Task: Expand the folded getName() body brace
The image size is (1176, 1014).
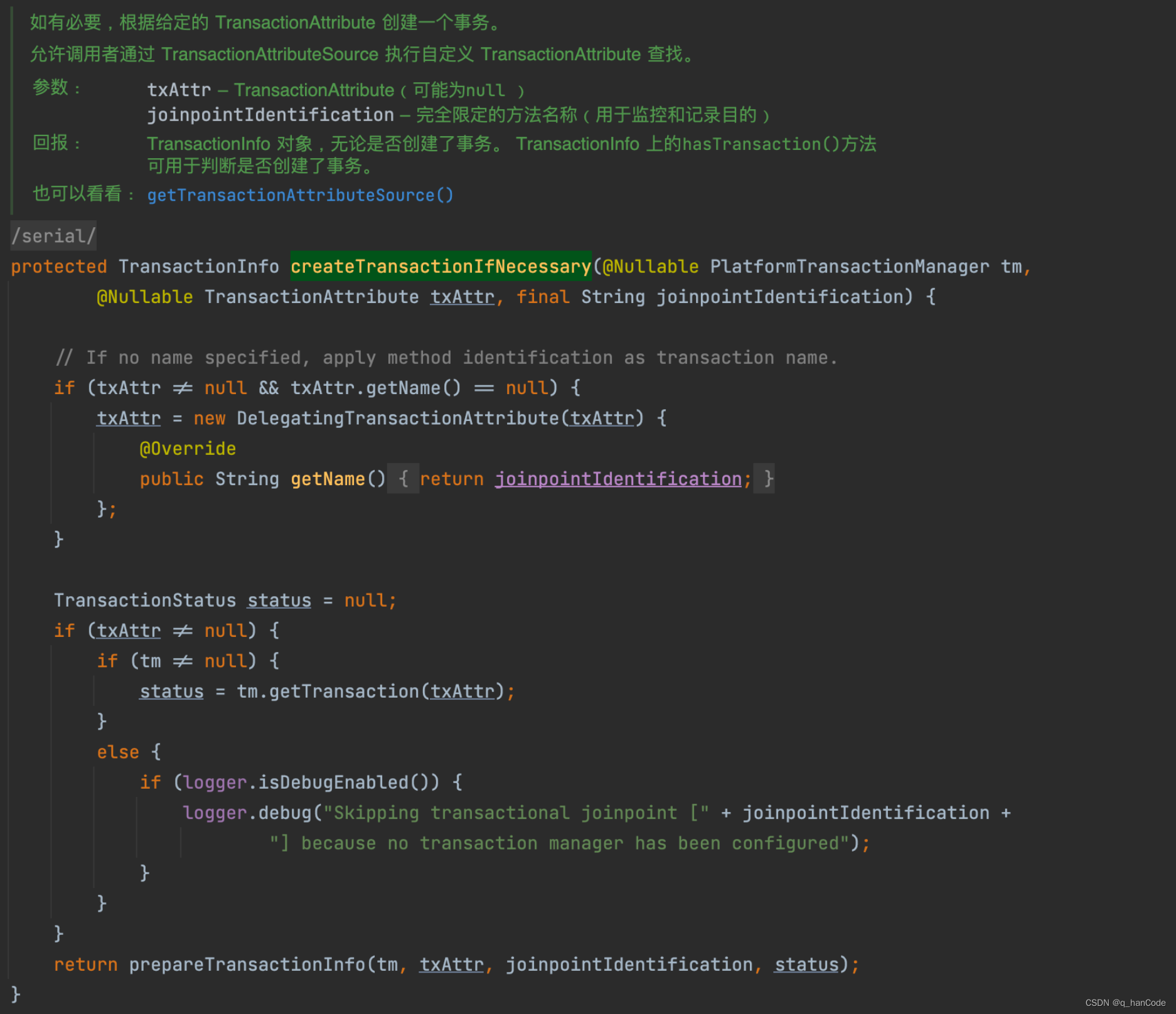Action: (403, 479)
